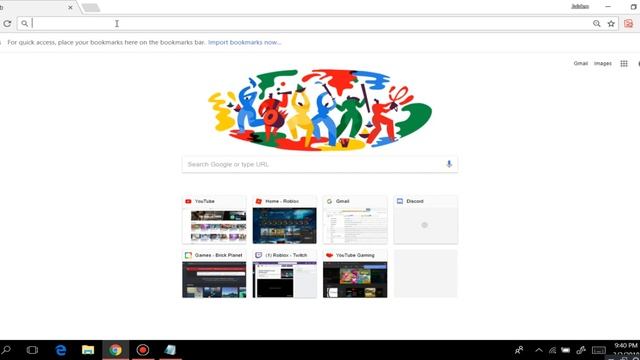This screenshot has height=360, width=640.
Task: Click the red screen recorder taskbar icon
Action: tap(142, 350)
